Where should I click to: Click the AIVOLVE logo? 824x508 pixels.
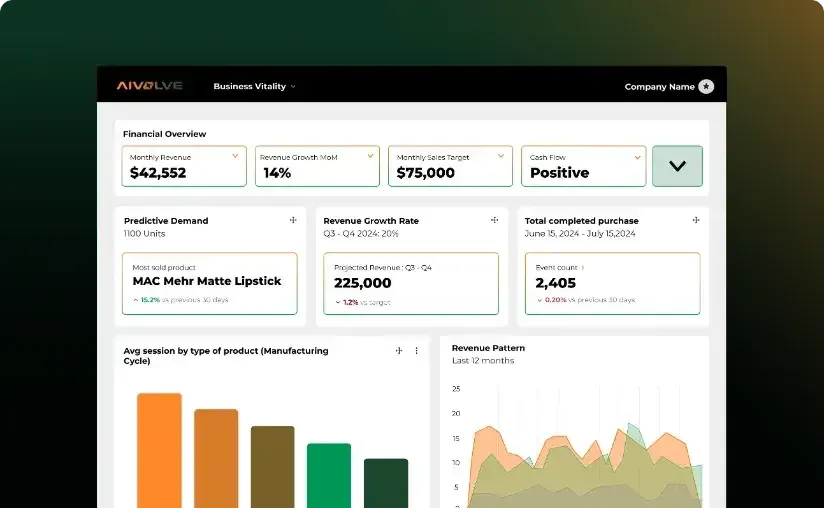click(149, 86)
